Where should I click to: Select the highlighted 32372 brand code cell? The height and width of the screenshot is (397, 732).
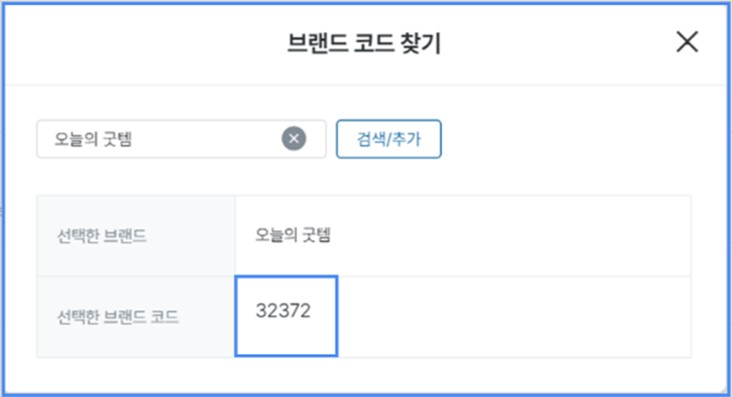click(286, 316)
